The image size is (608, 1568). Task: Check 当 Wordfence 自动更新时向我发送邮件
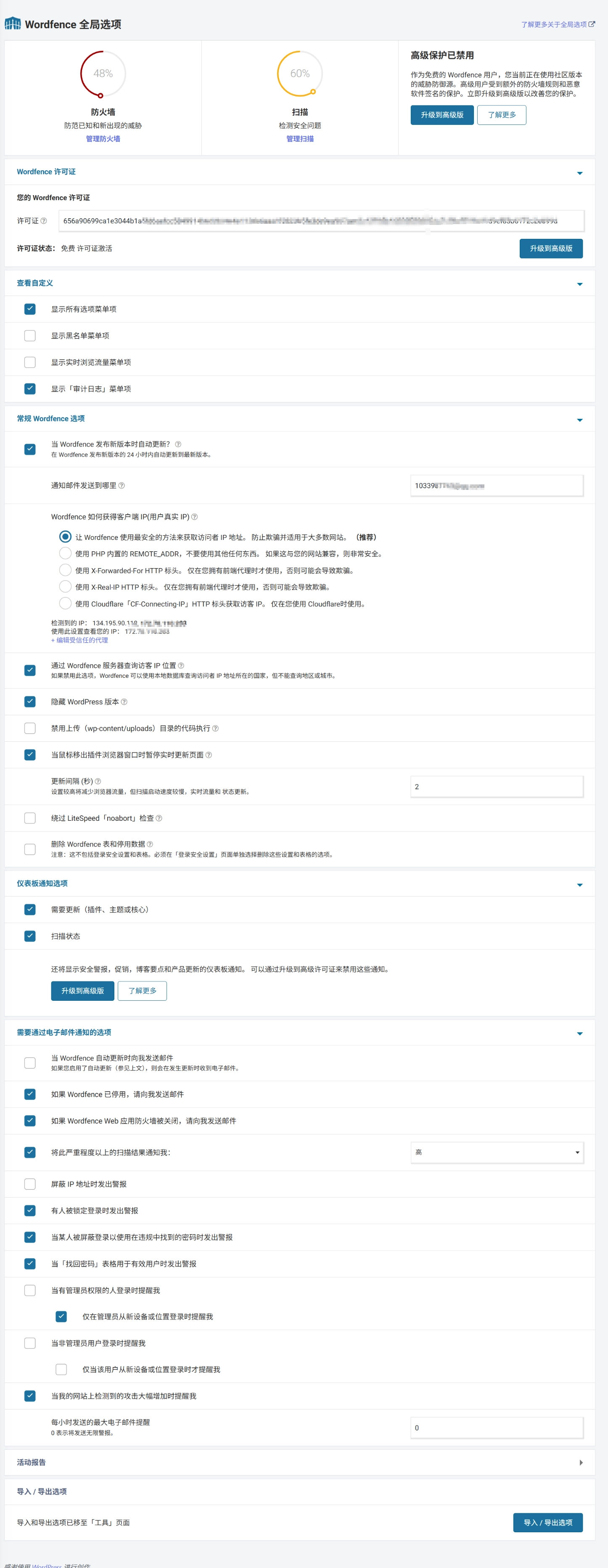click(30, 1063)
